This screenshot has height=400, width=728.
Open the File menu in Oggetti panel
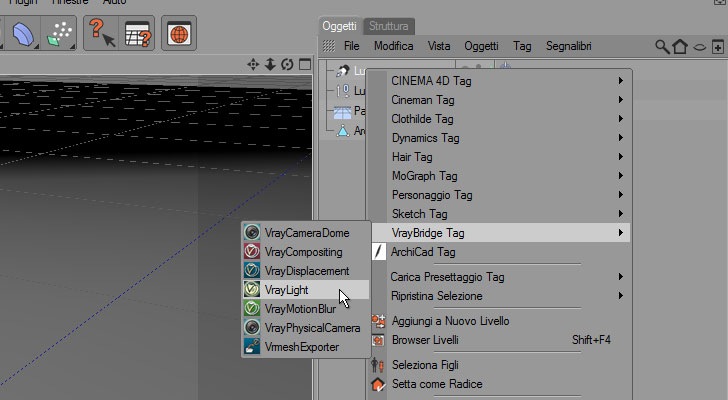click(x=351, y=46)
